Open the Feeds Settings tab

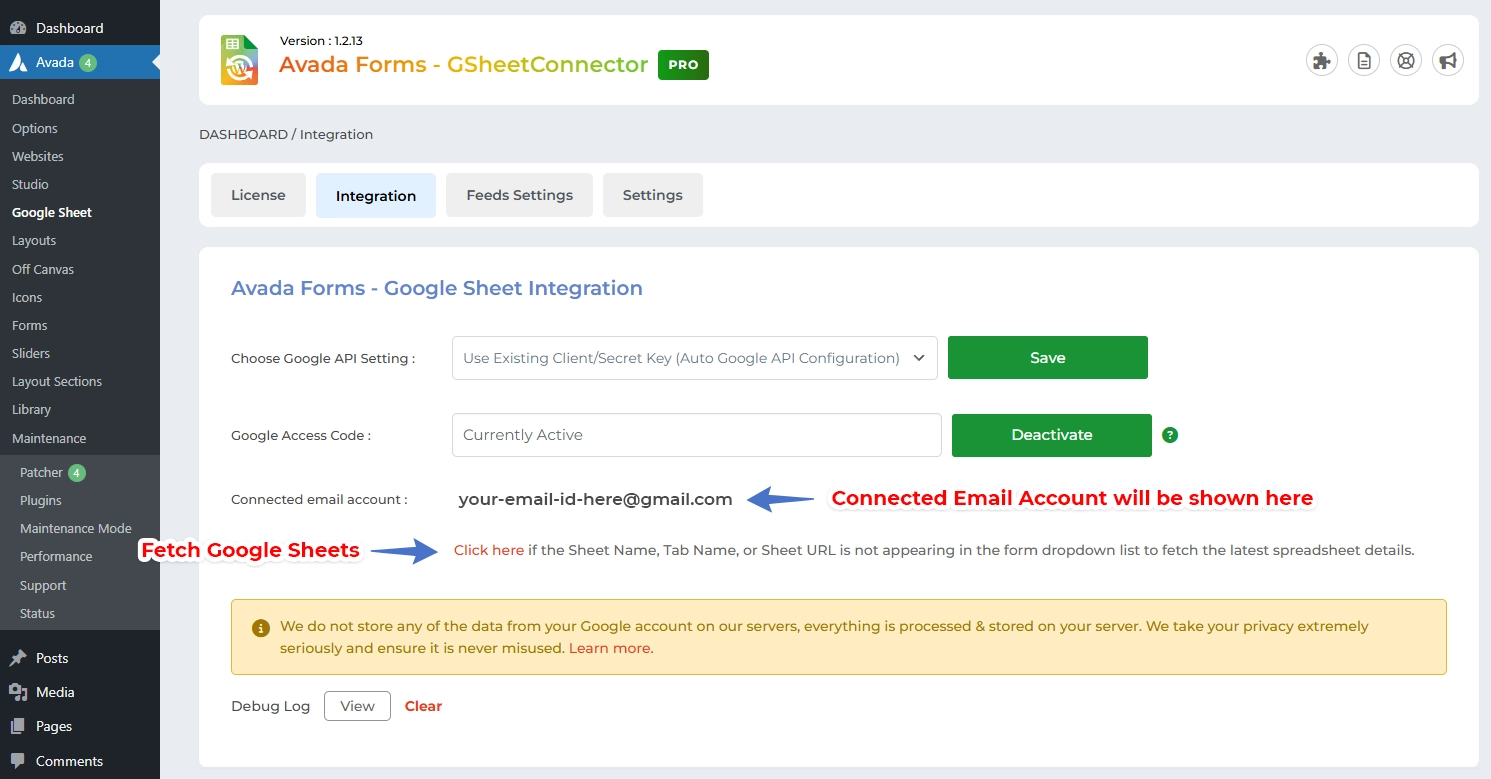pyautogui.click(x=519, y=195)
